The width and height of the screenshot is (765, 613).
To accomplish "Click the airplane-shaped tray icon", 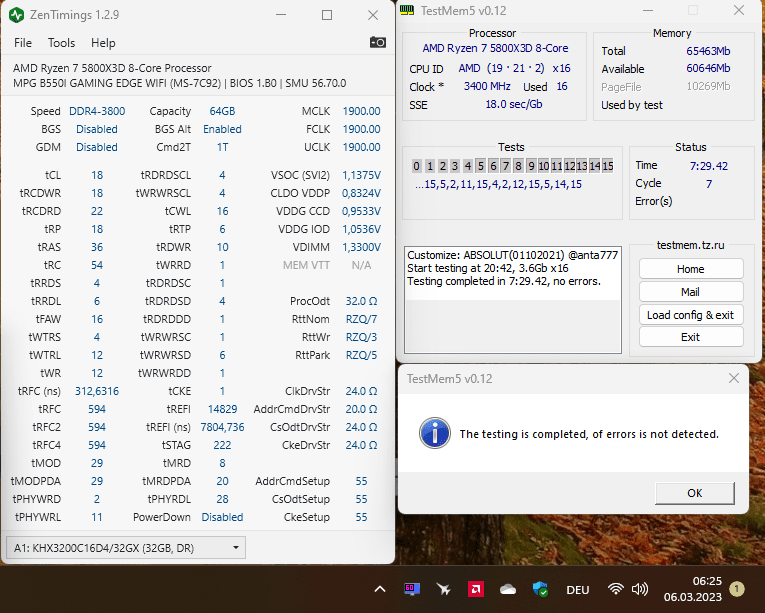I will 443,589.
